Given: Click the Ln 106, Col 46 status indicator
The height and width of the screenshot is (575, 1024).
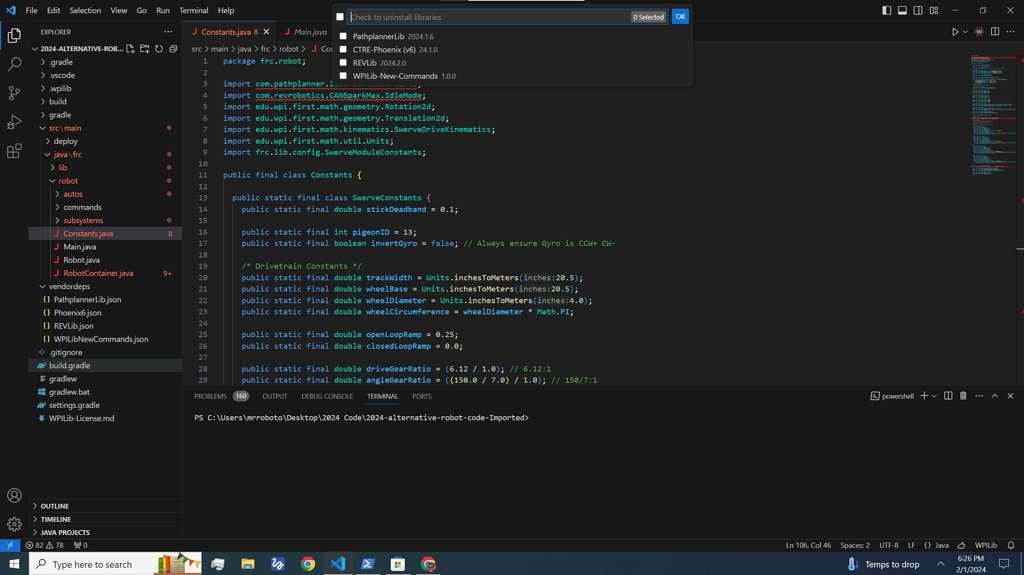Looking at the screenshot, I should point(808,545).
